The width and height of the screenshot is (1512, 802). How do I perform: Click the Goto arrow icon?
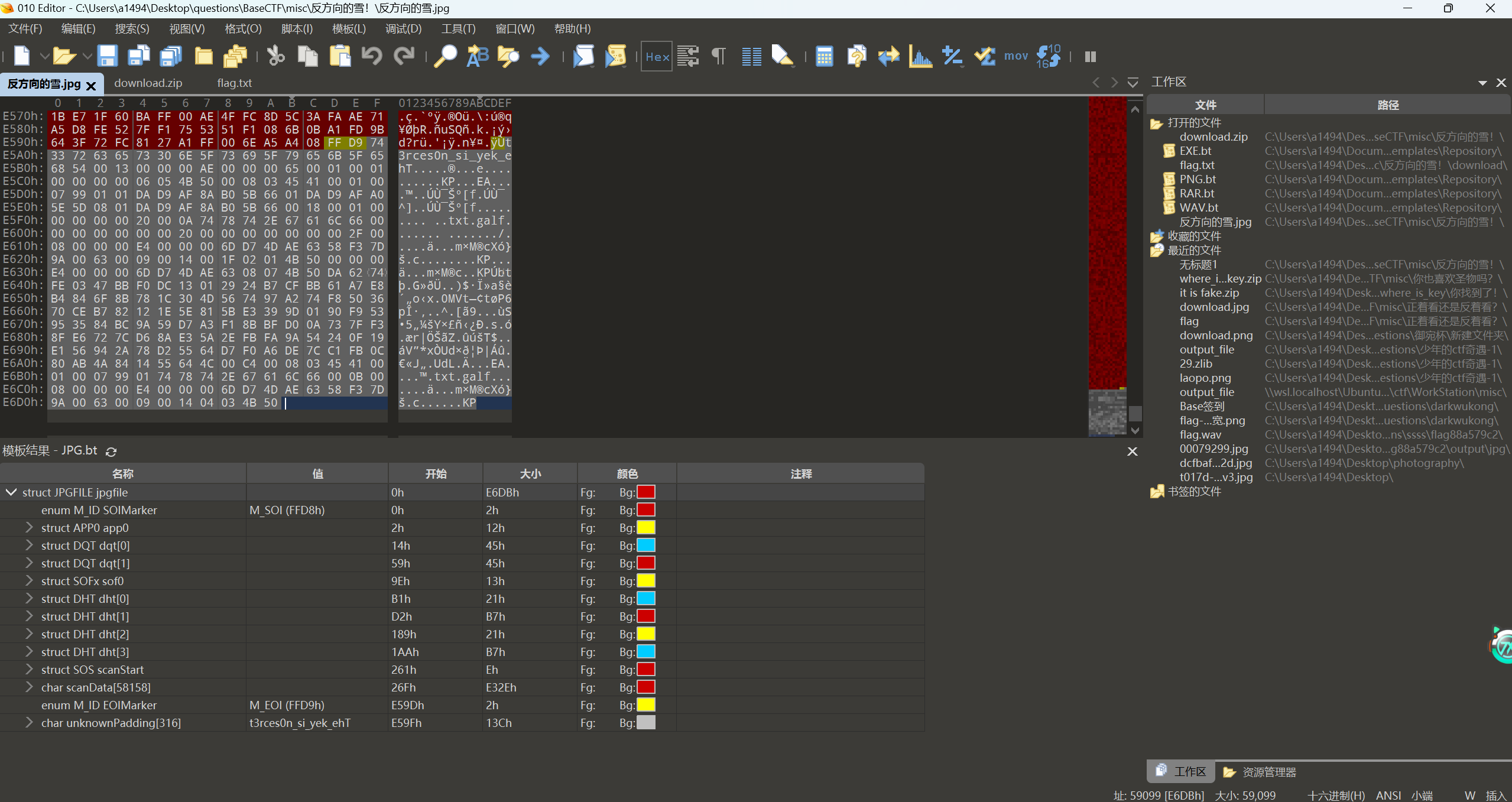tap(540, 56)
